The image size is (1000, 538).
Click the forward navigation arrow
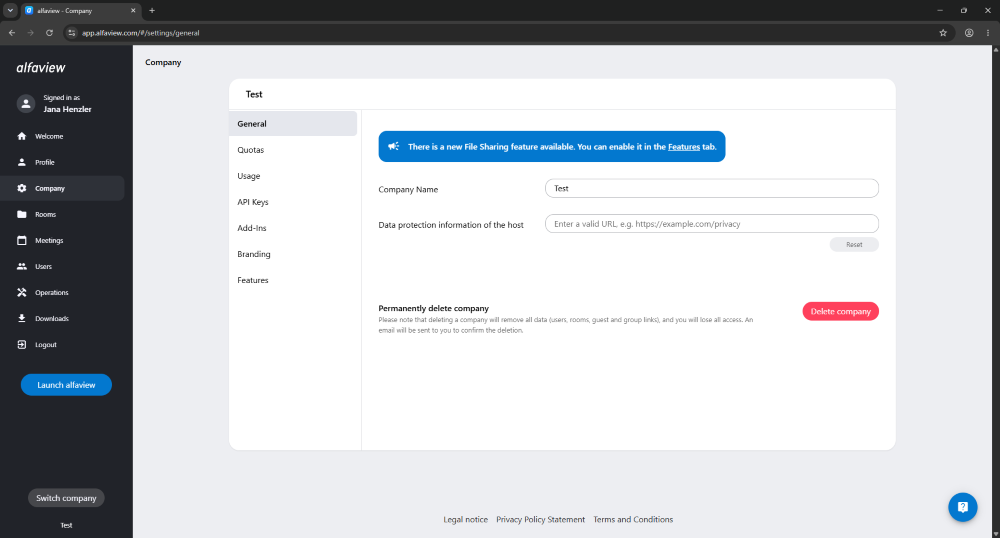pos(30,33)
